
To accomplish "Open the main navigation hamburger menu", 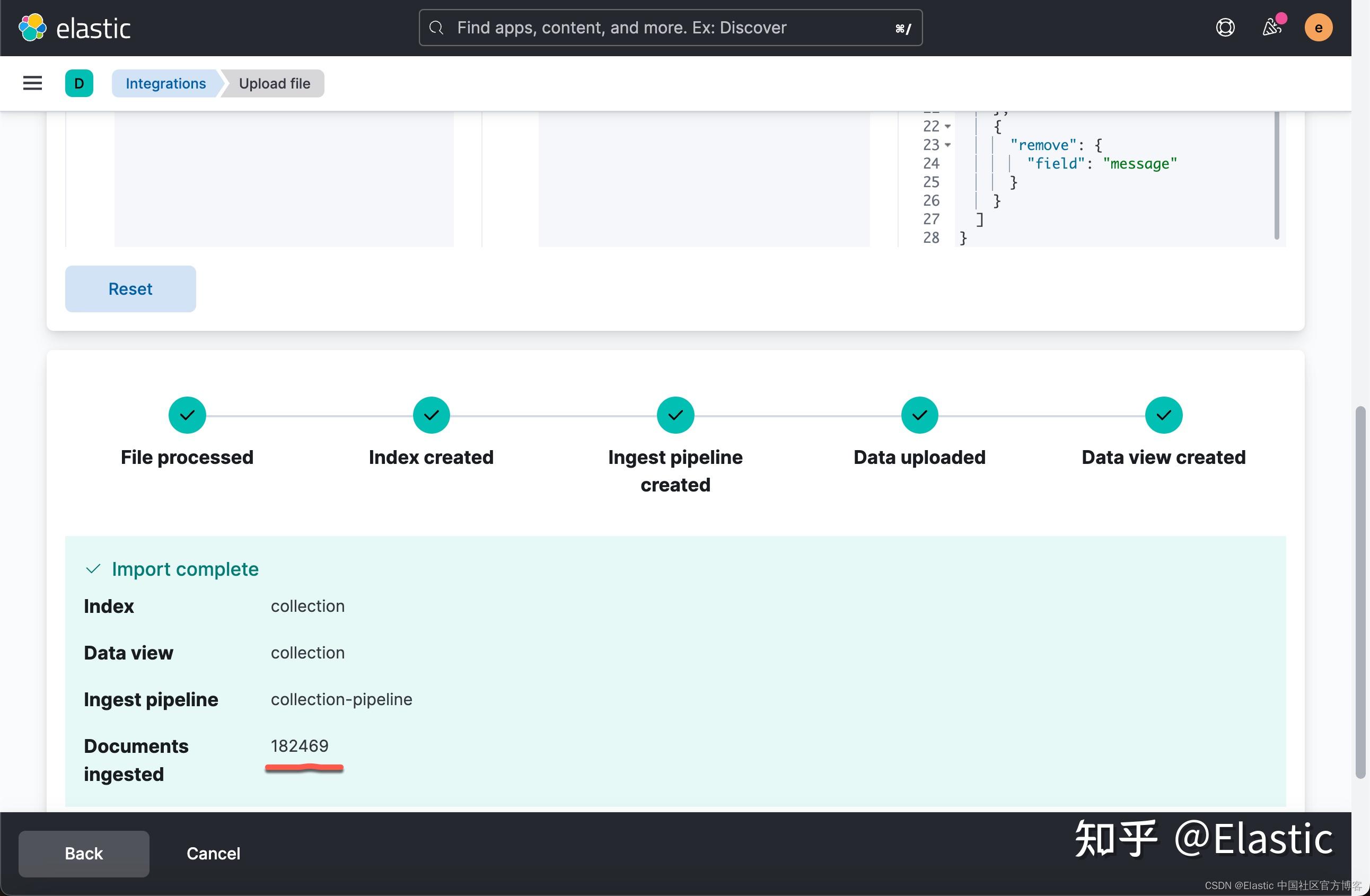I will (x=32, y=83).
